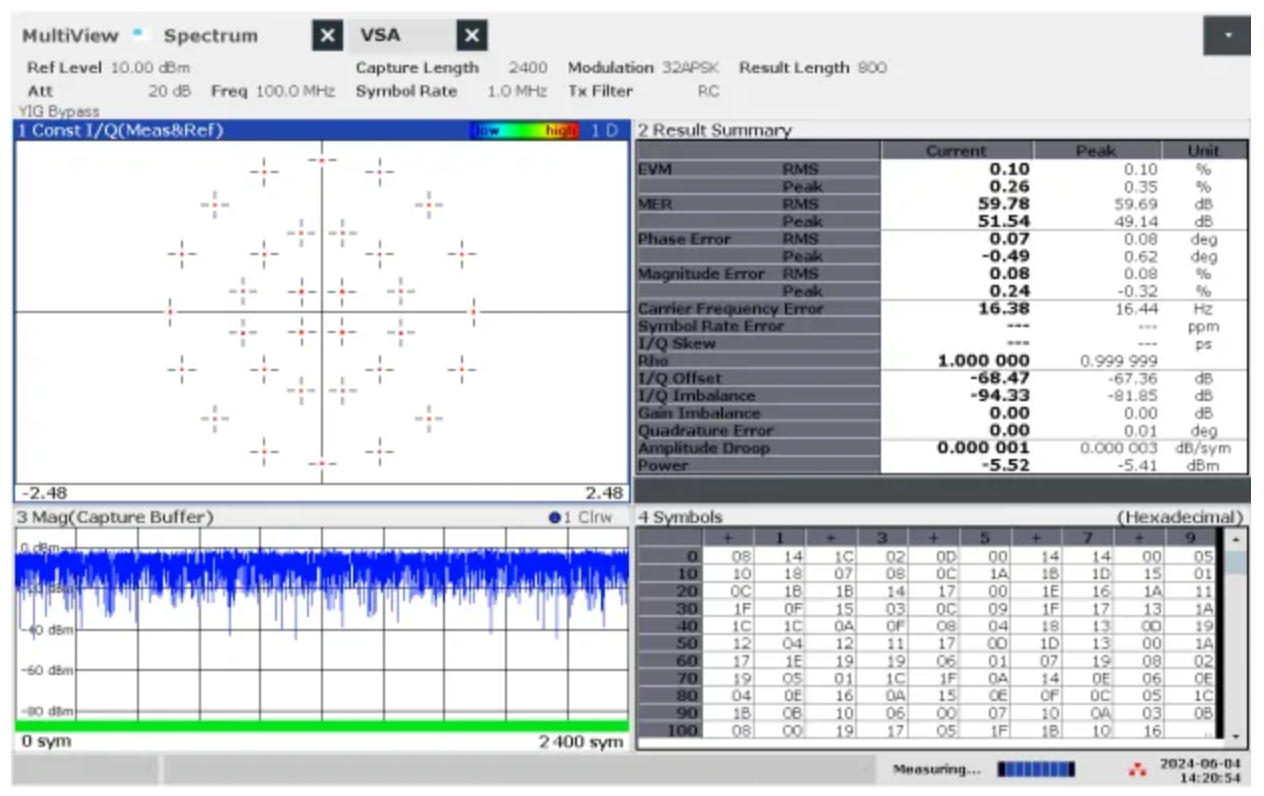Screen dimensions: 1264x796
Task: Switch to the Spectrum tab
Action: 211,36
